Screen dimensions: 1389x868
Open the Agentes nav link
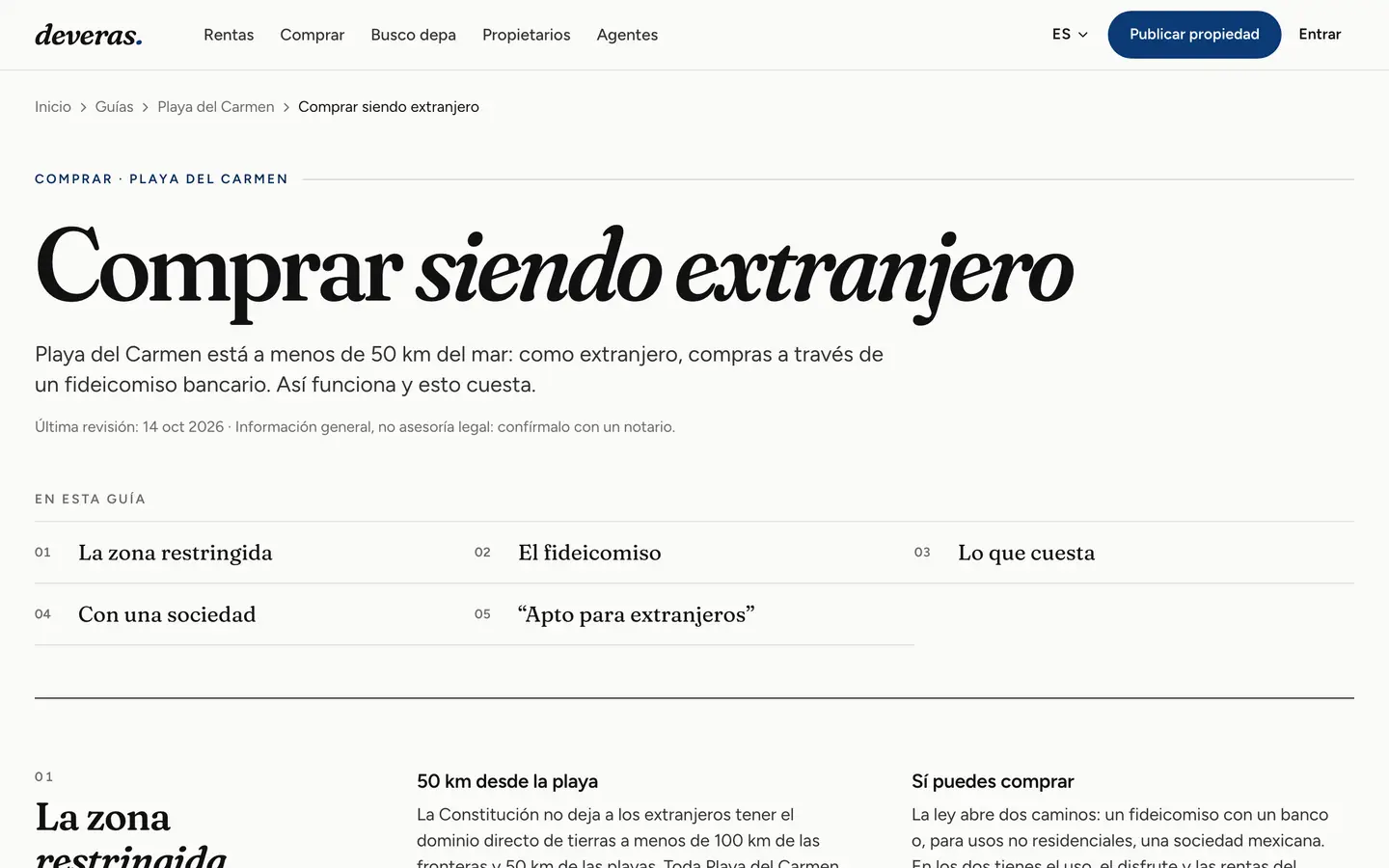coord(627,35)
